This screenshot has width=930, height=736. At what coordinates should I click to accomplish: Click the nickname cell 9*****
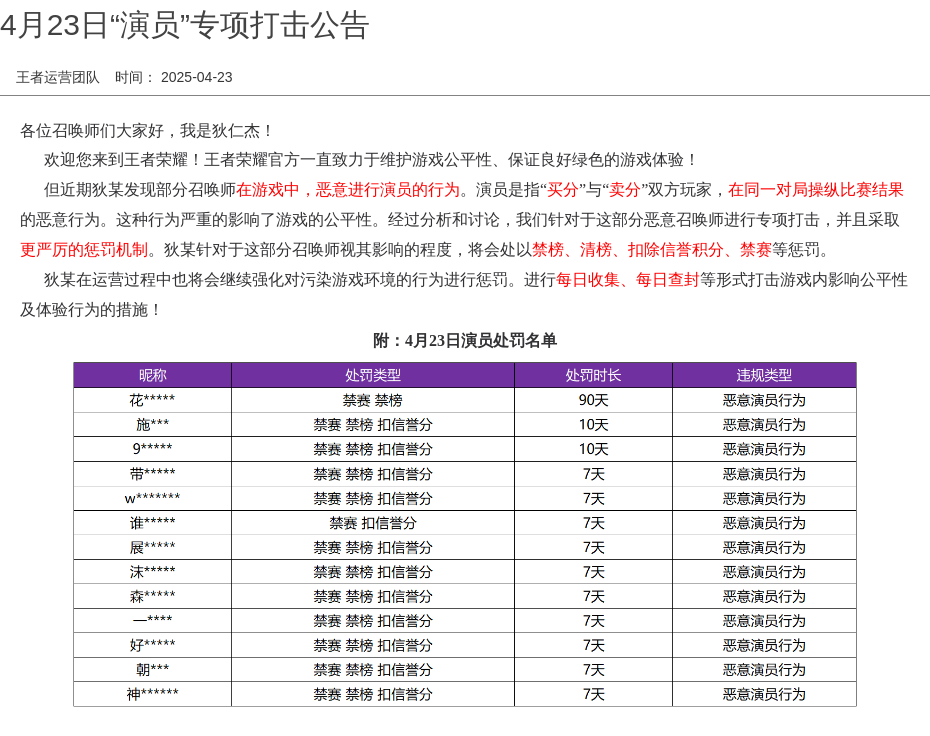click(152, 449)
